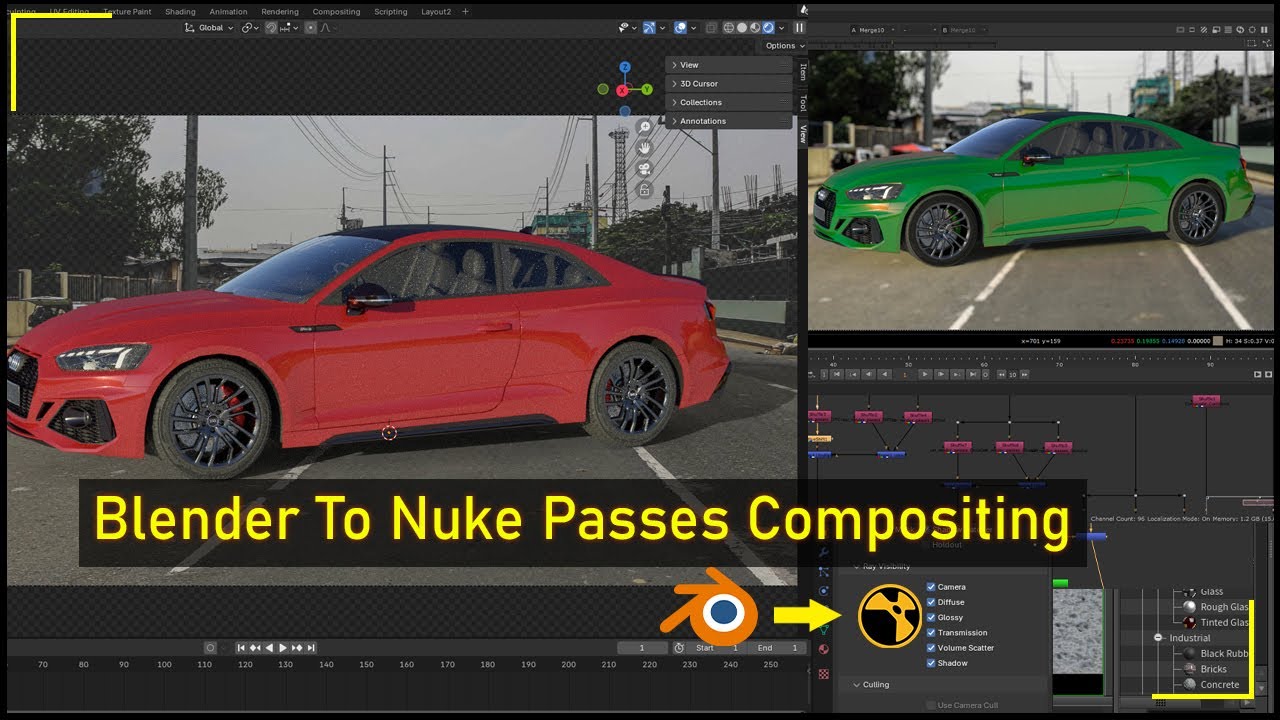Open the pivot point dropdown
The height and width of the screenshot is (720, 1280).
(249, 28)
